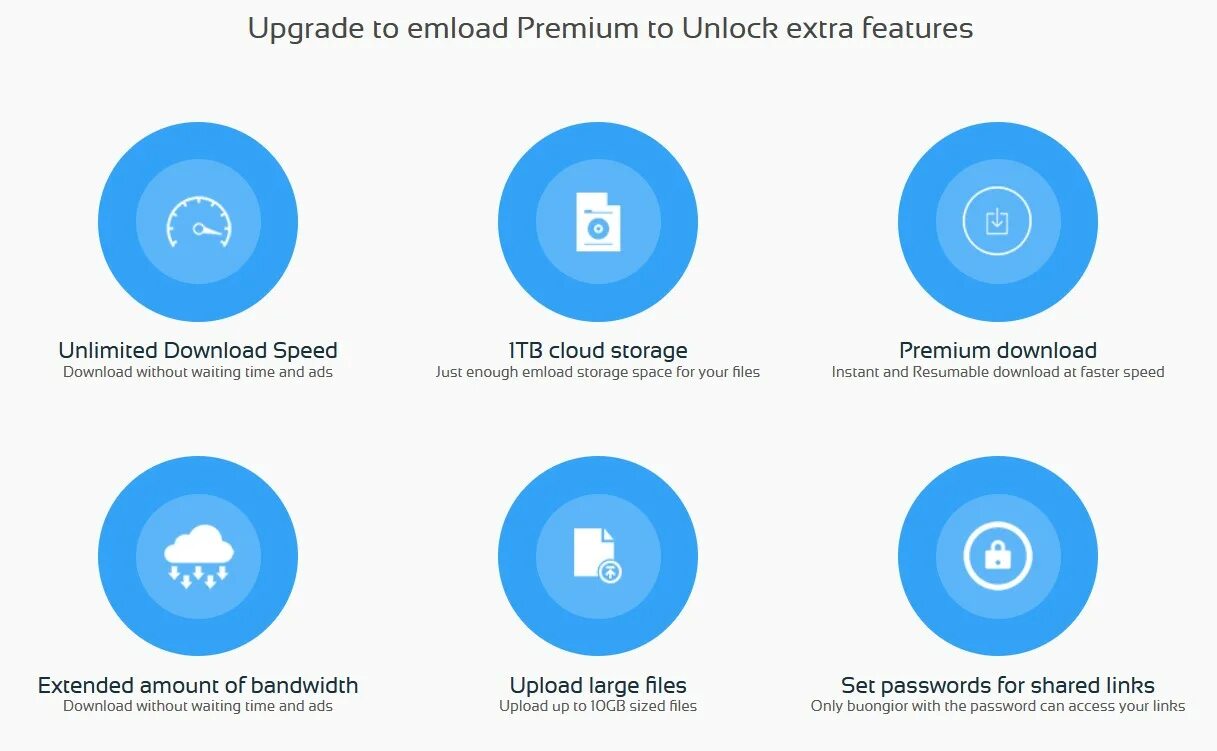Select the Unlimited Download Speed heading
Viewport: 1217px width, 751px height.
pyautogui.click(x=198, y=350)
